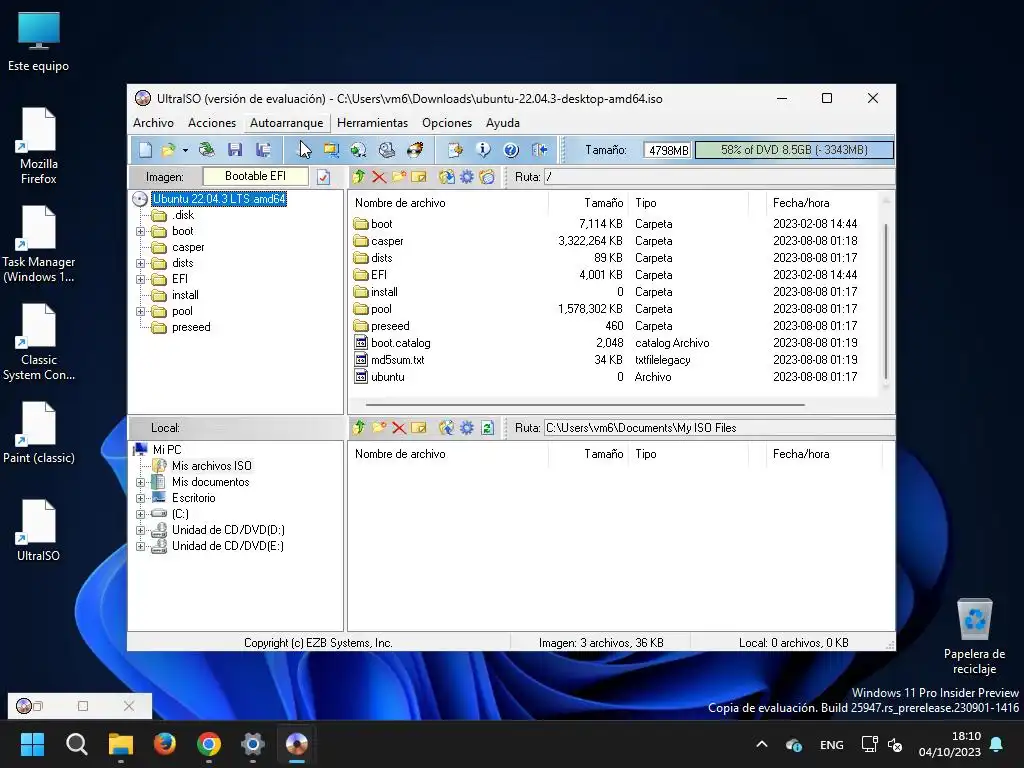Open the Windows Start button
The height and width of the screenshot is (768, 1024).
pos(32,744)
